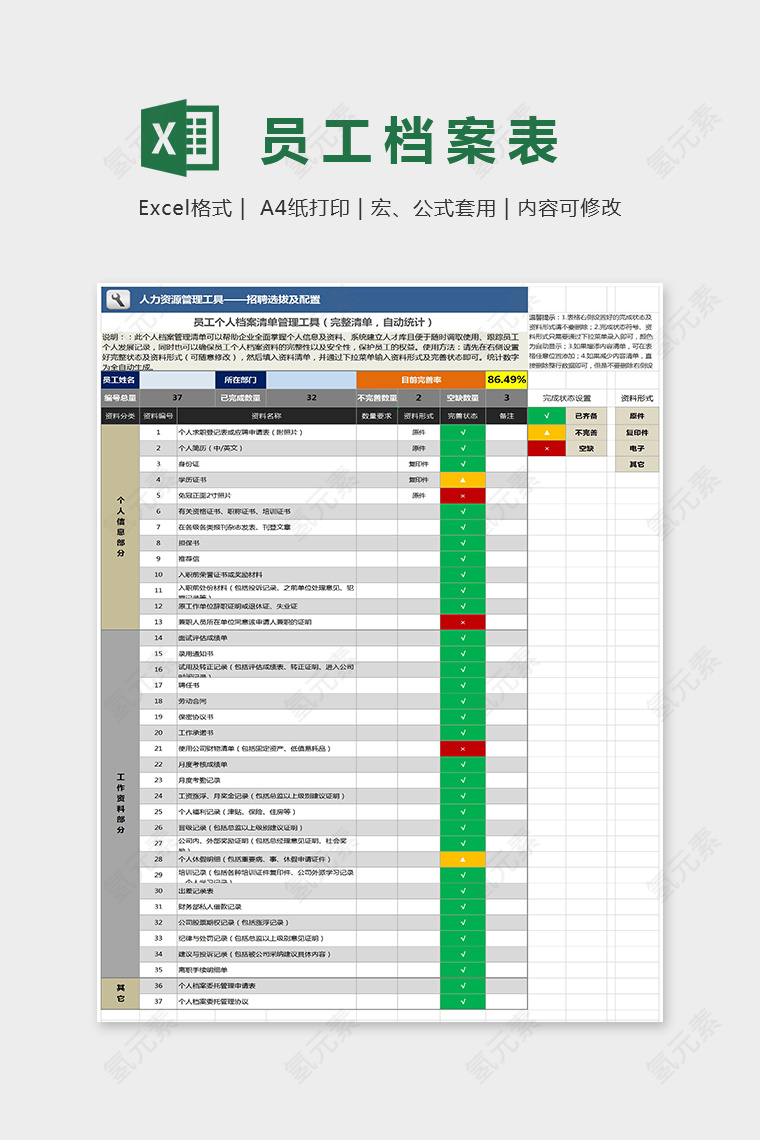This screenshot has width=760, height=1140.
Task: Click the 编号总量 value 37
Action: pos(177,398)
